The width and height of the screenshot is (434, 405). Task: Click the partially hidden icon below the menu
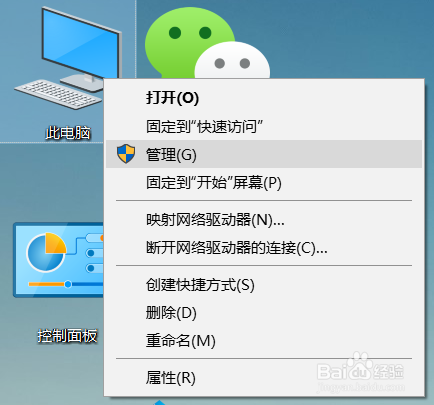160,402
